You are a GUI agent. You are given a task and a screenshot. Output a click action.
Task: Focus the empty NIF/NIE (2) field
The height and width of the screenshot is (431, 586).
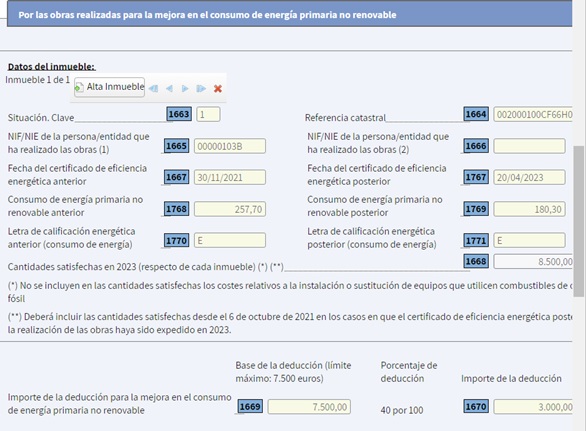[x=530, y=146]
